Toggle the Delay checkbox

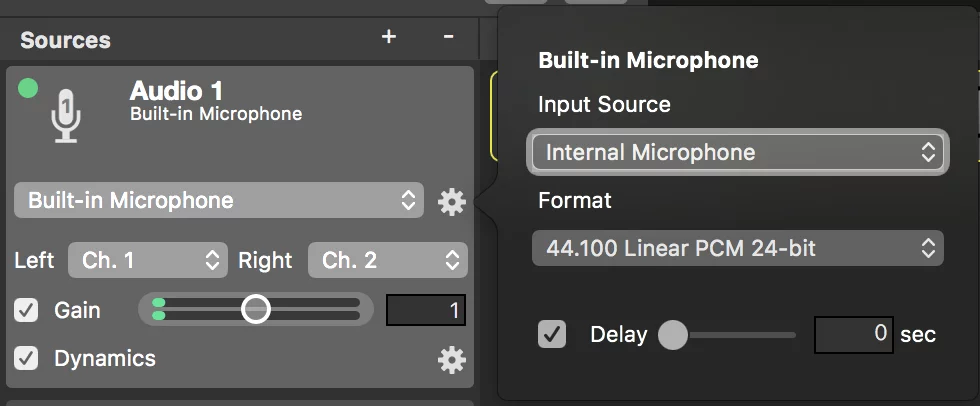click(x=552, y=334)
